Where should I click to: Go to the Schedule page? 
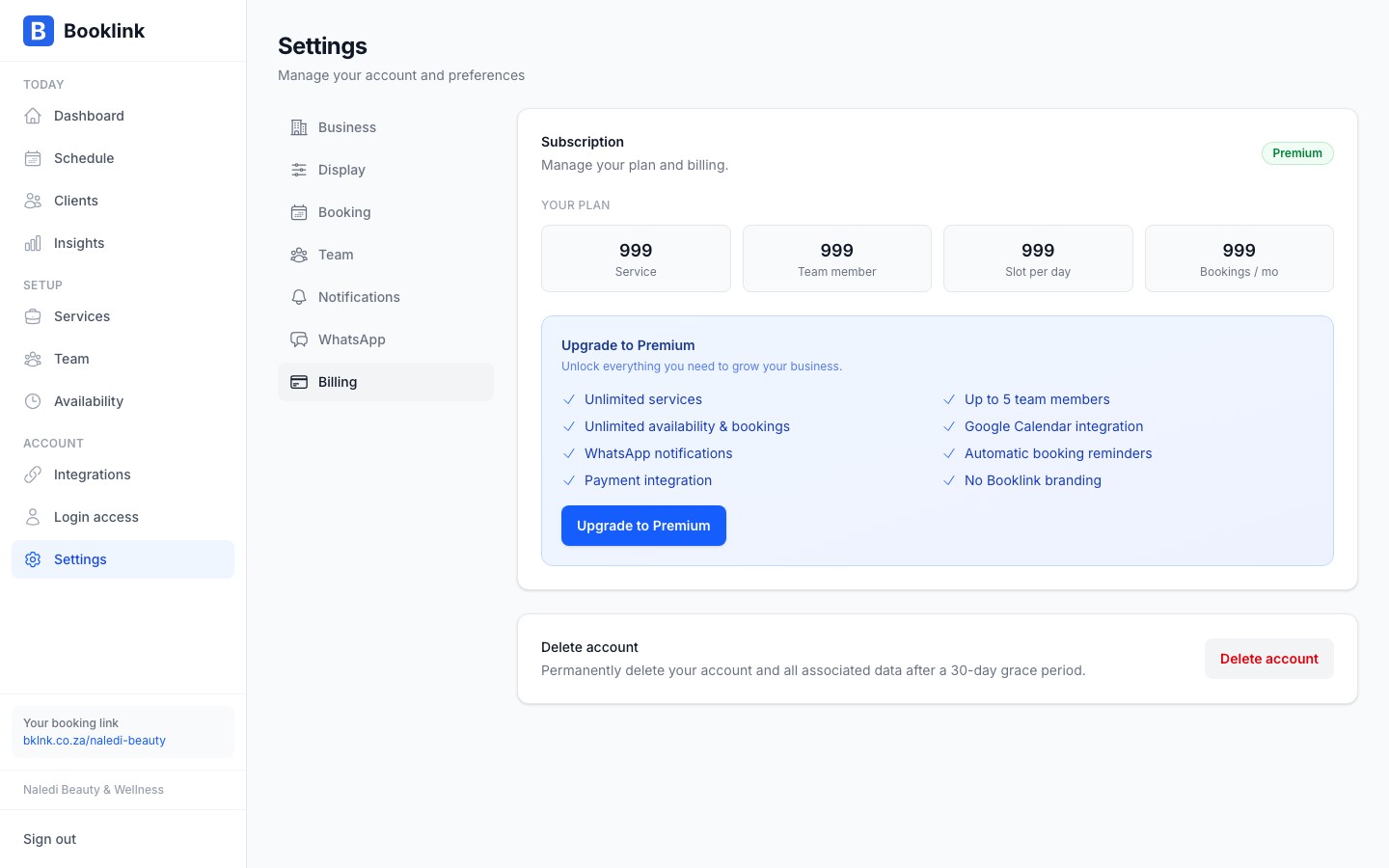pos(123,158)
